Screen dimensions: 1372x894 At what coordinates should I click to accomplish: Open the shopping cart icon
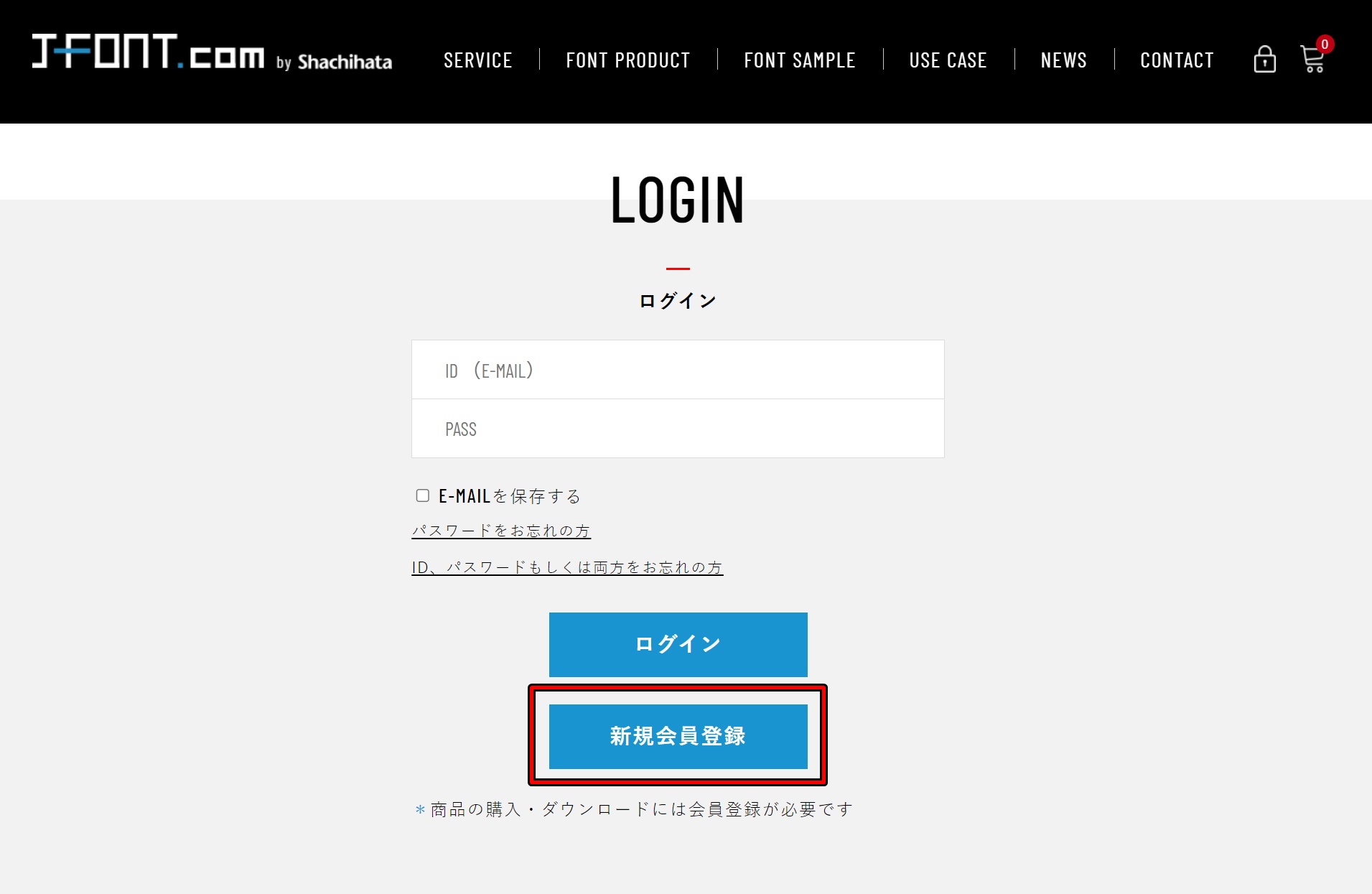pos(1312,60)
